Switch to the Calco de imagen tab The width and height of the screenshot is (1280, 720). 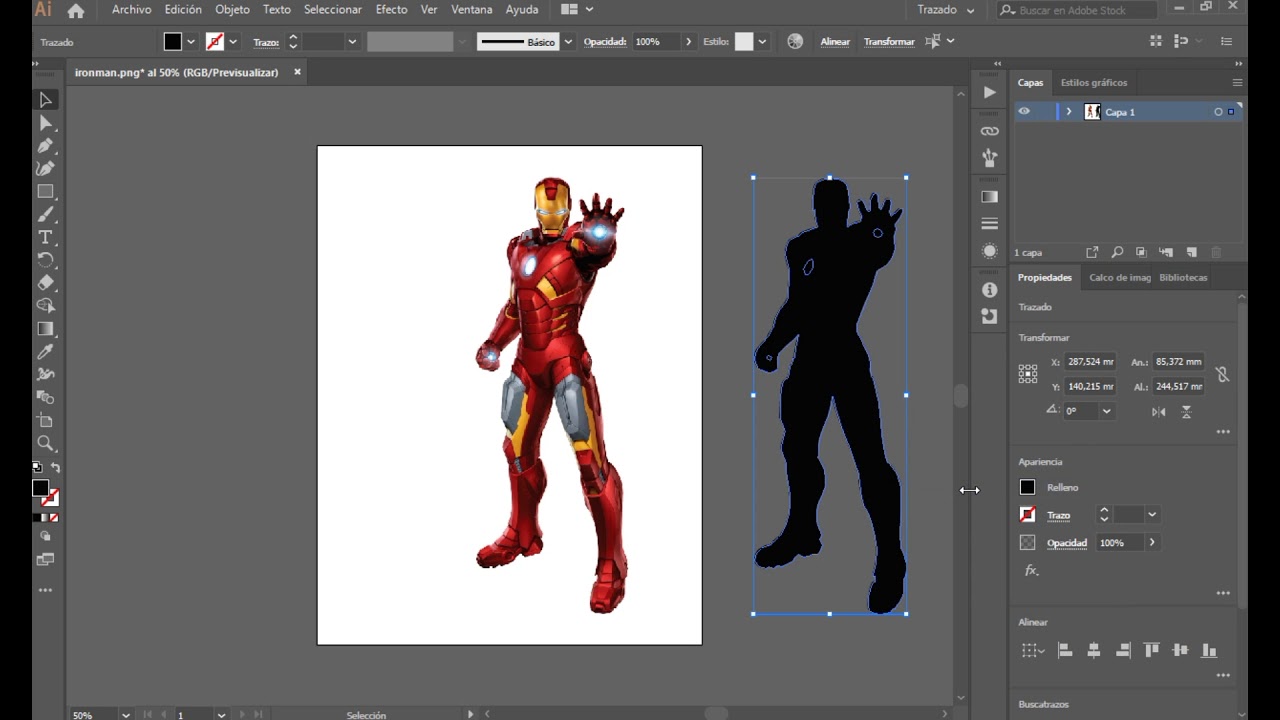click(x=1119, y=278)
